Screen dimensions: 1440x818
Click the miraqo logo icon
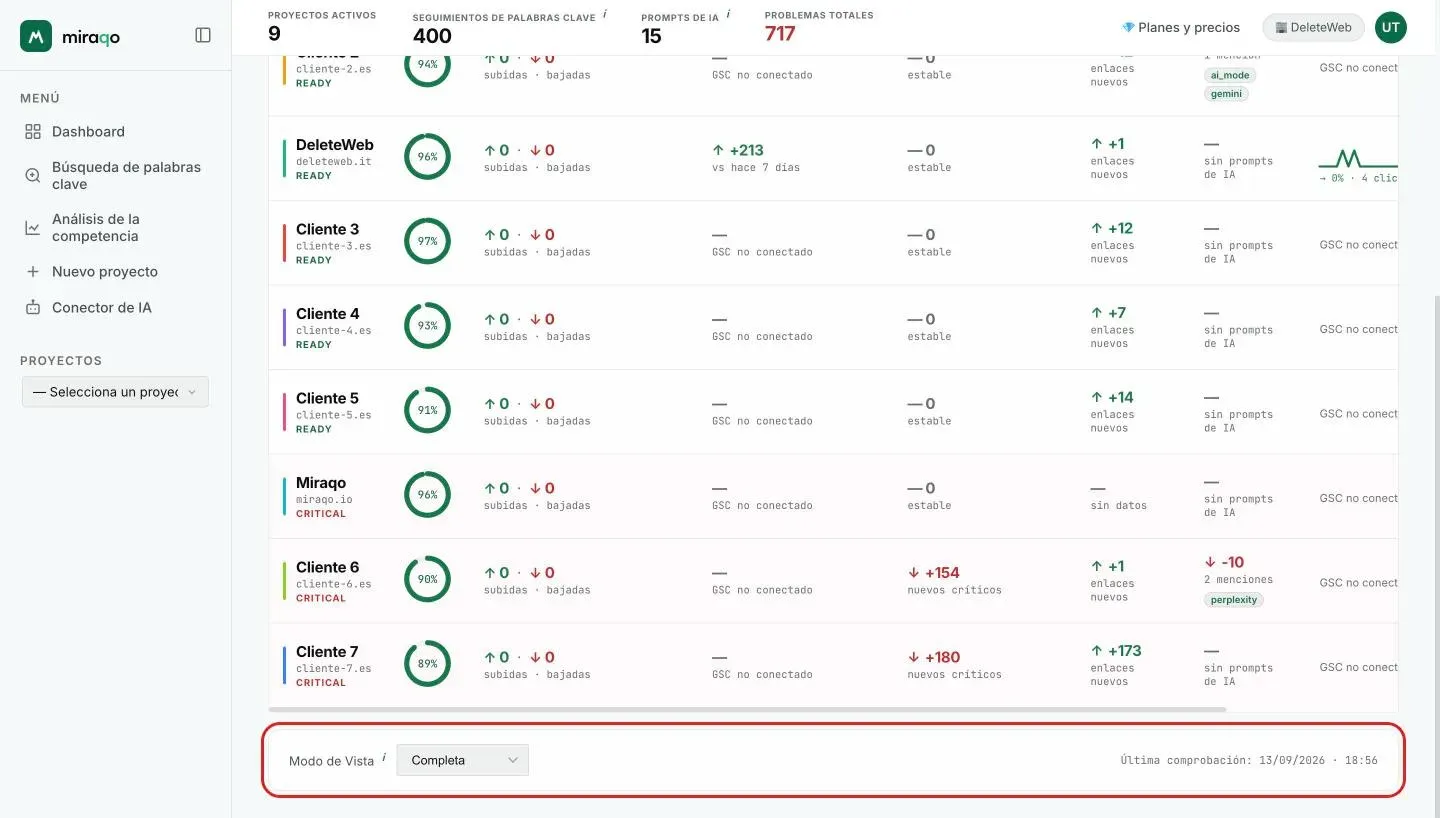click(36, 36)
